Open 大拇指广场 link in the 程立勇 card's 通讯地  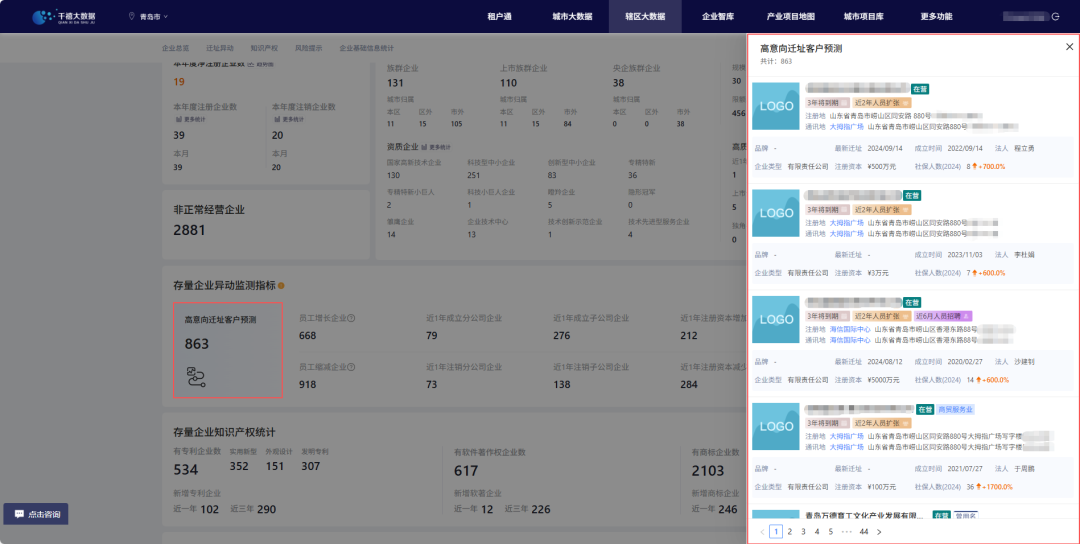tap(847, 127)
